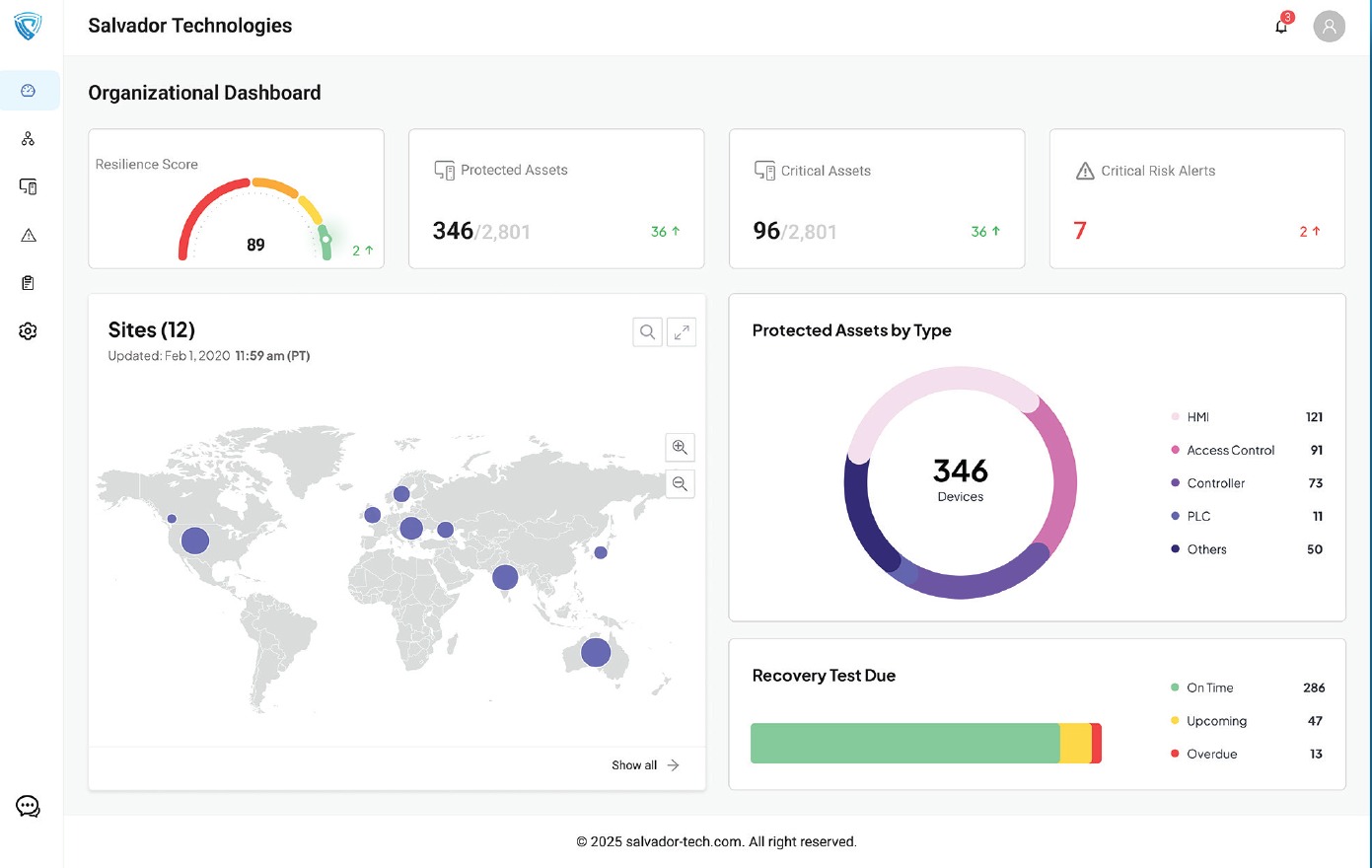Expand the Sites map to fullscreen
This screenshot has height=868, width=1372.
(682, 332)
